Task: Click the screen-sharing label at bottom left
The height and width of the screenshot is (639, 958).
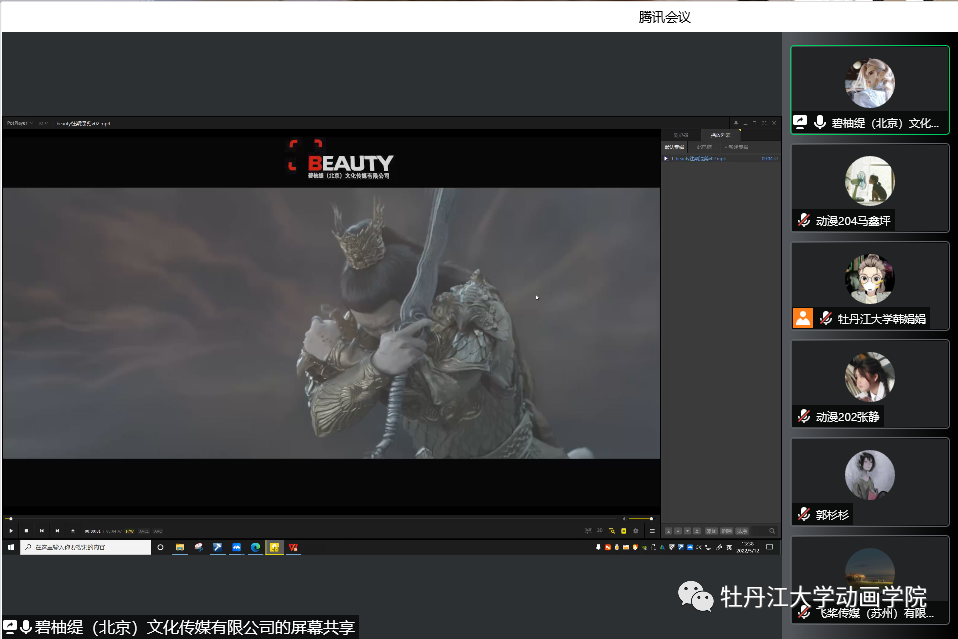Action: (180, 627)
